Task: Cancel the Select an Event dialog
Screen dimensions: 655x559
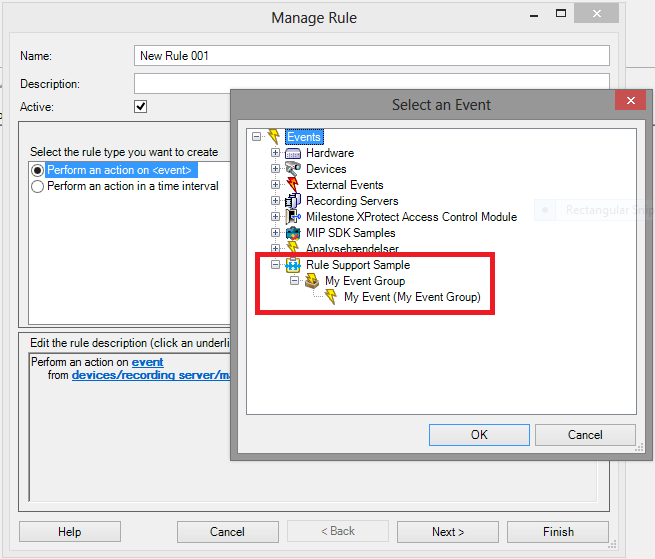Action: (x=585, y=435)
